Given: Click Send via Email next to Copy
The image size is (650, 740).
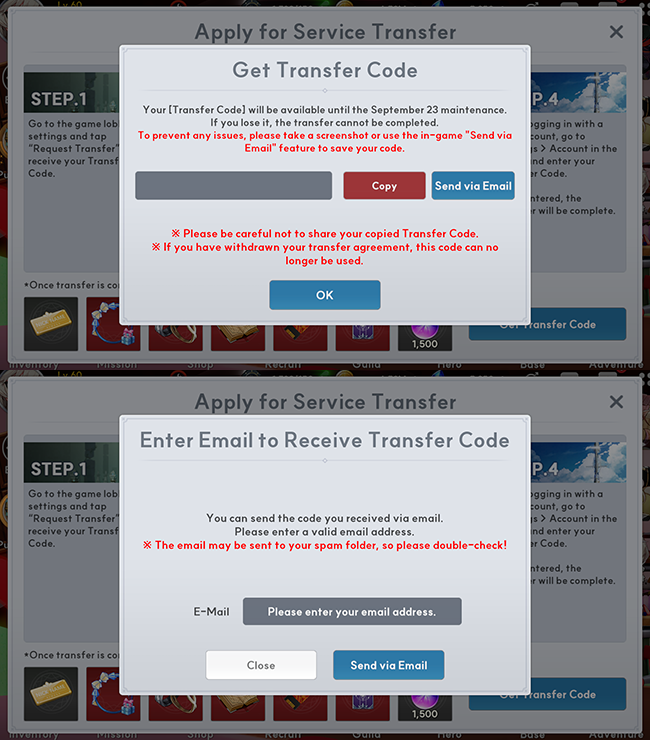Looking at the screenshot, I should click(x=473, y=185).
